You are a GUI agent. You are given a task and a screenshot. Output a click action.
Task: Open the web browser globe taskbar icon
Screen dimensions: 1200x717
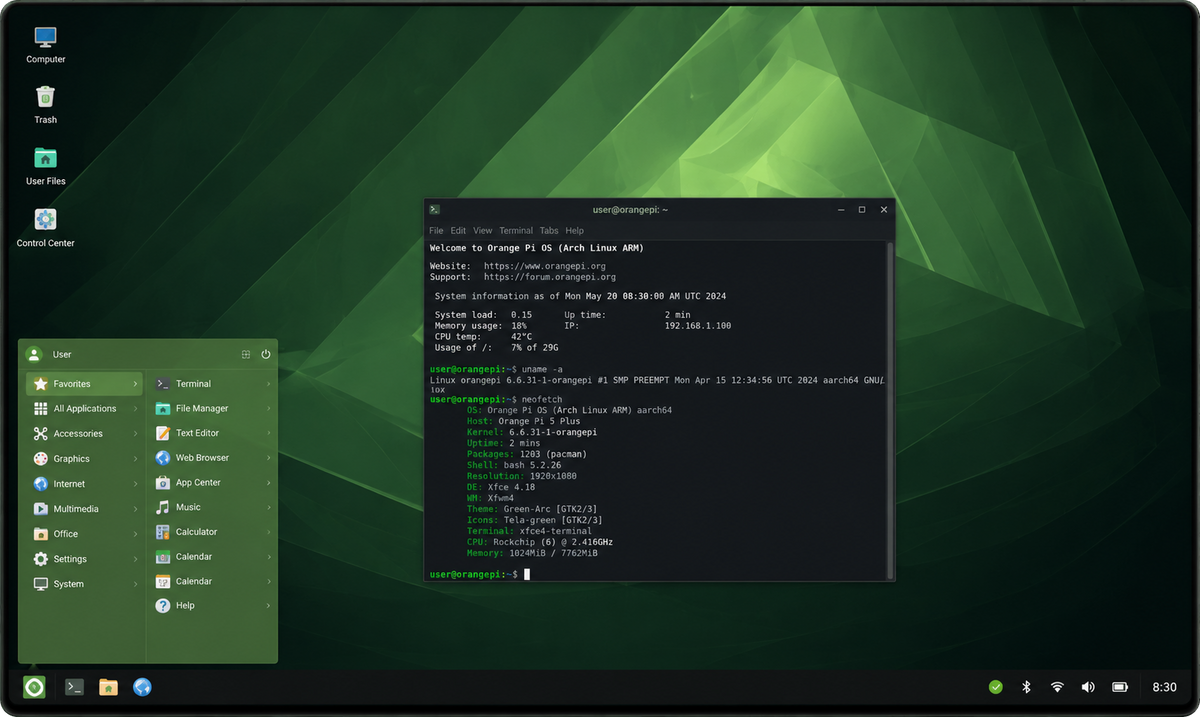142,687
